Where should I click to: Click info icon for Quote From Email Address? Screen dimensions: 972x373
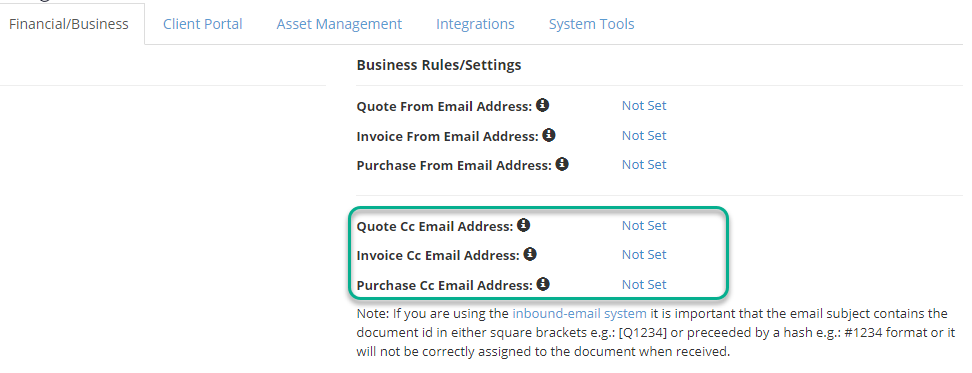pos(542,105)
